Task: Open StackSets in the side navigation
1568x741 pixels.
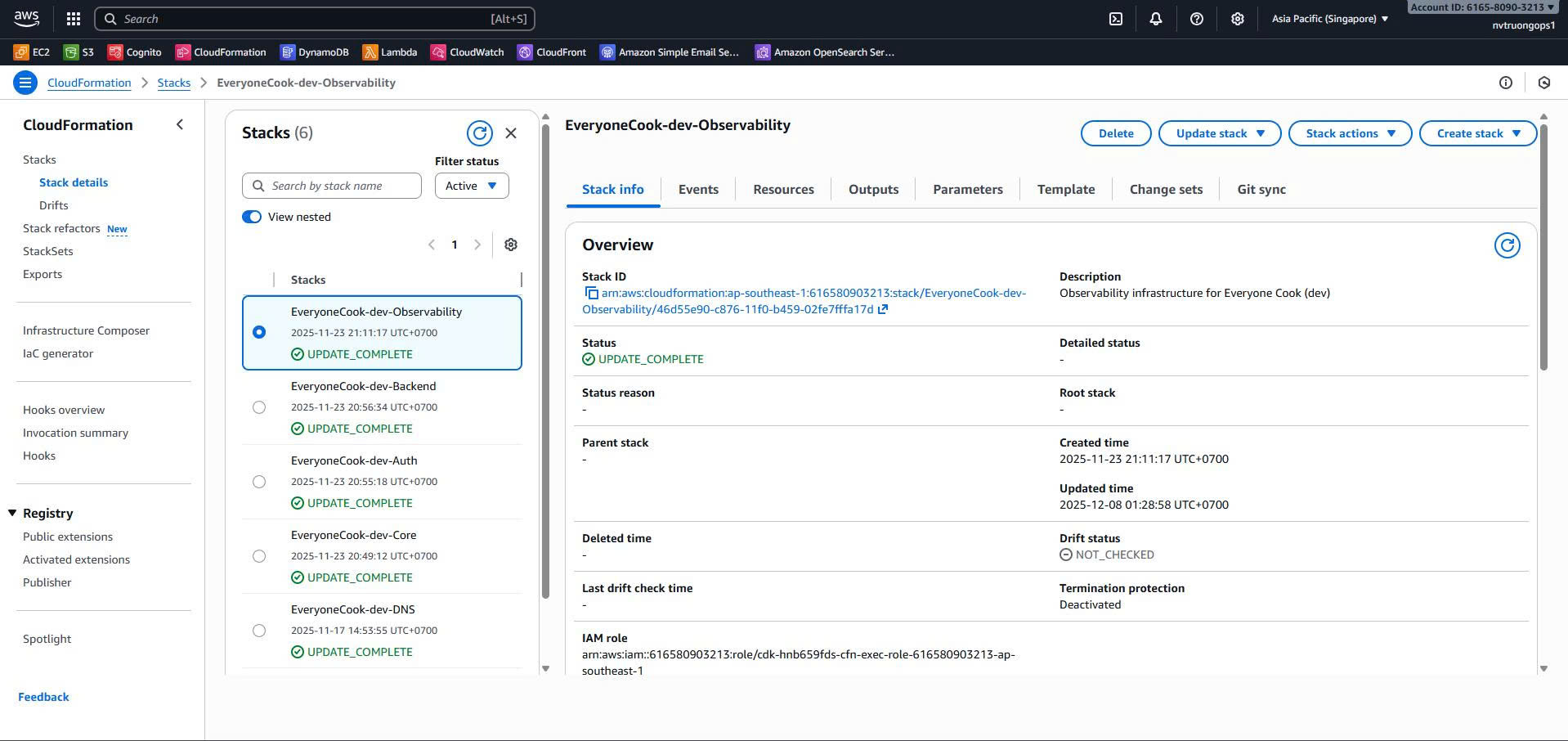Action: coord(47,251)
